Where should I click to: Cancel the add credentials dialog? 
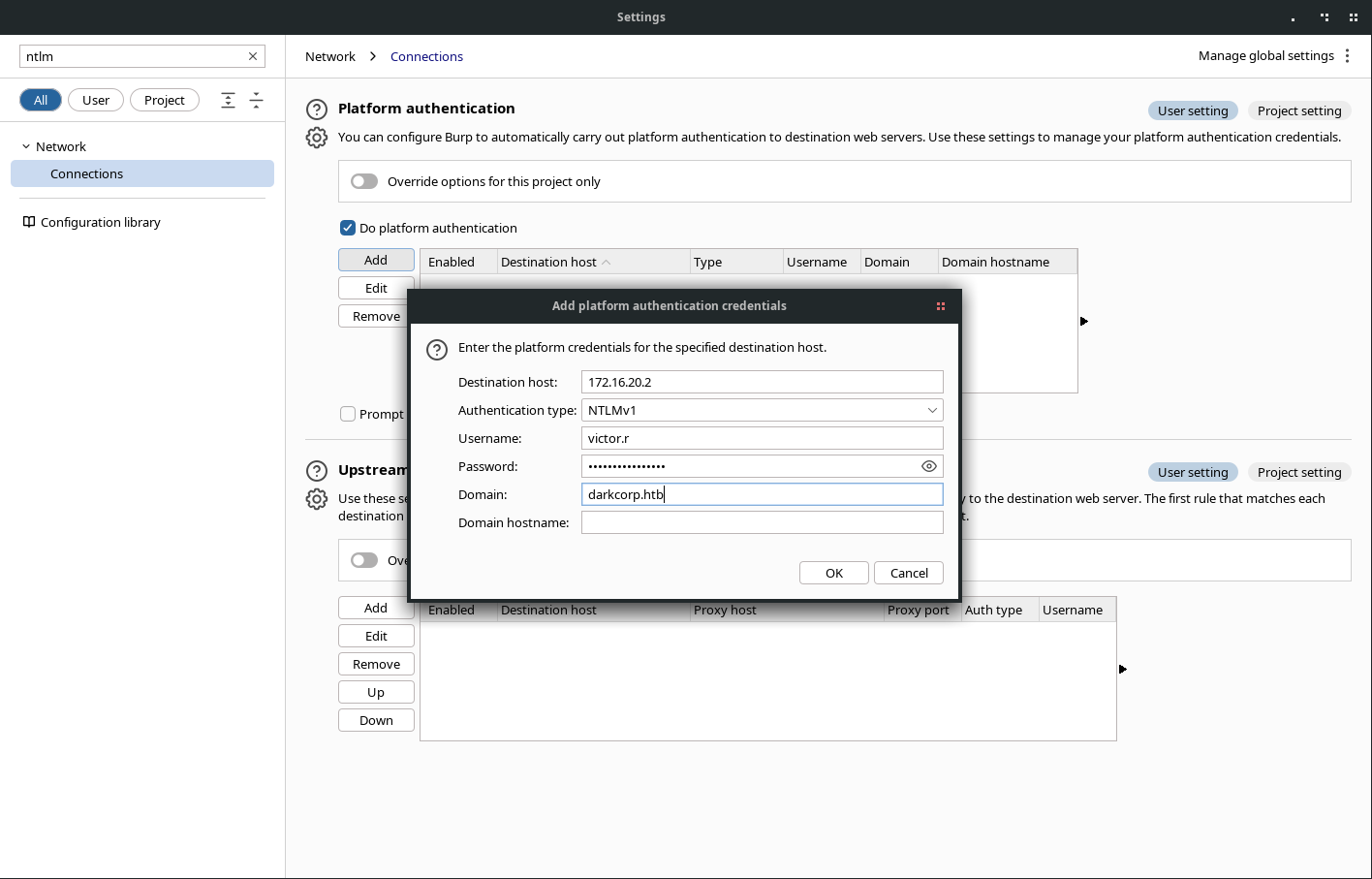[908, 573]
